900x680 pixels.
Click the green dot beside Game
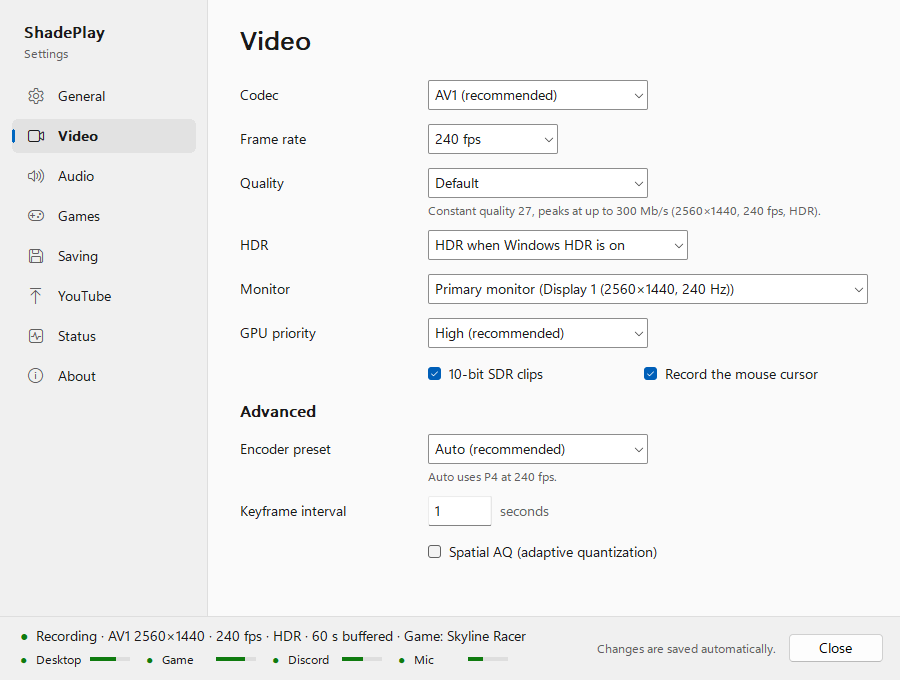point(150,660)
